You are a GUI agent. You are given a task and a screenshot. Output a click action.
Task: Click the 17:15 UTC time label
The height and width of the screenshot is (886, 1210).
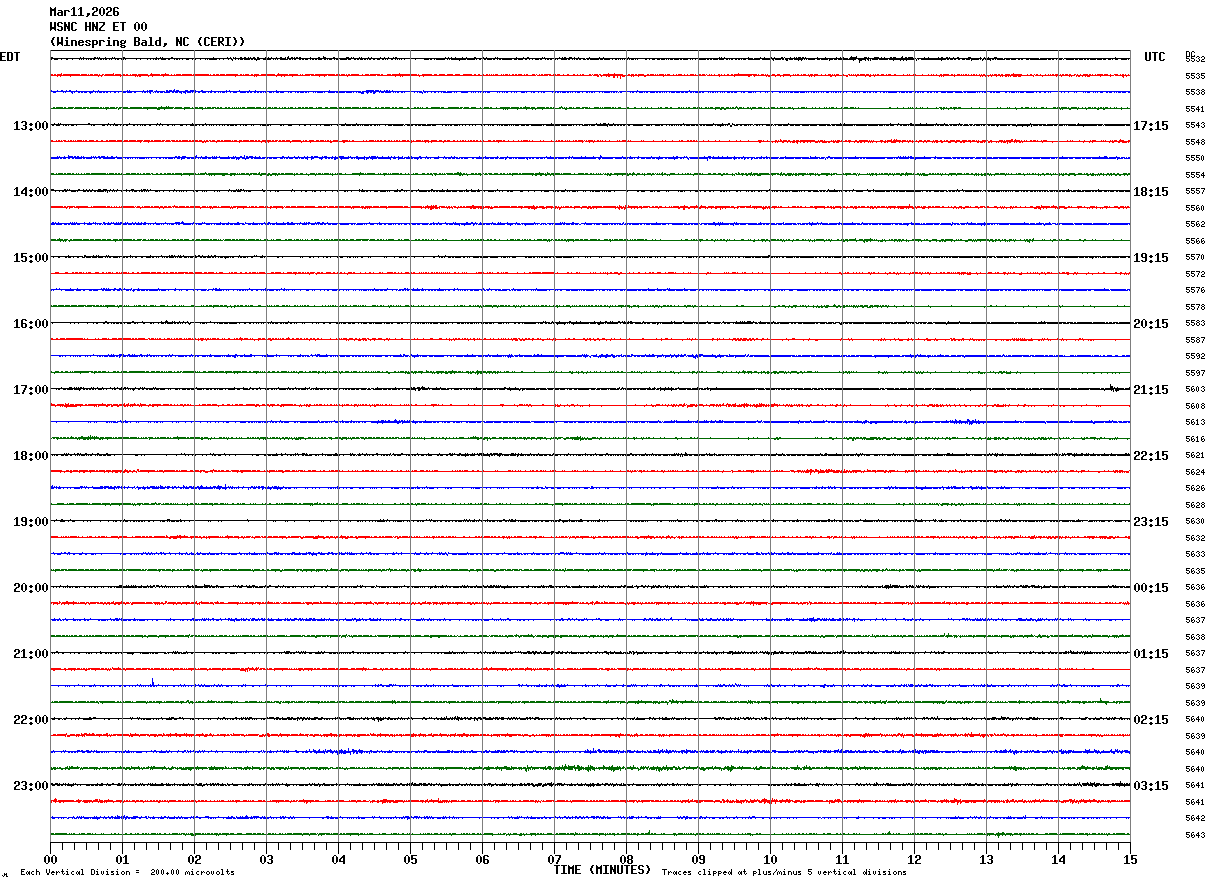pyautogui.click(x=1151, y=126)
